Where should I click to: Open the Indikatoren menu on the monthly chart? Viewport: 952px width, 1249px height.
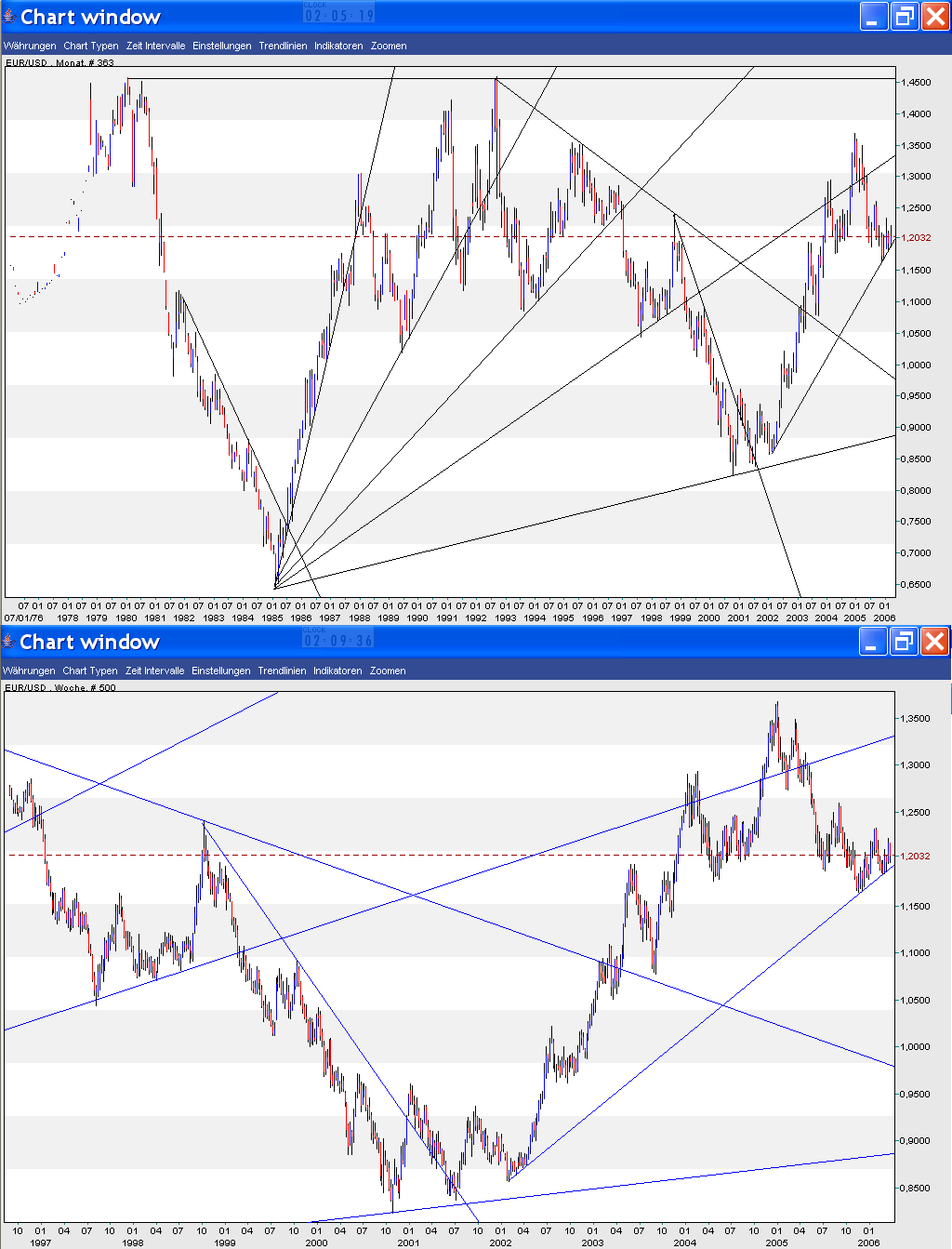pyautogui.click(x=337, y=45)
